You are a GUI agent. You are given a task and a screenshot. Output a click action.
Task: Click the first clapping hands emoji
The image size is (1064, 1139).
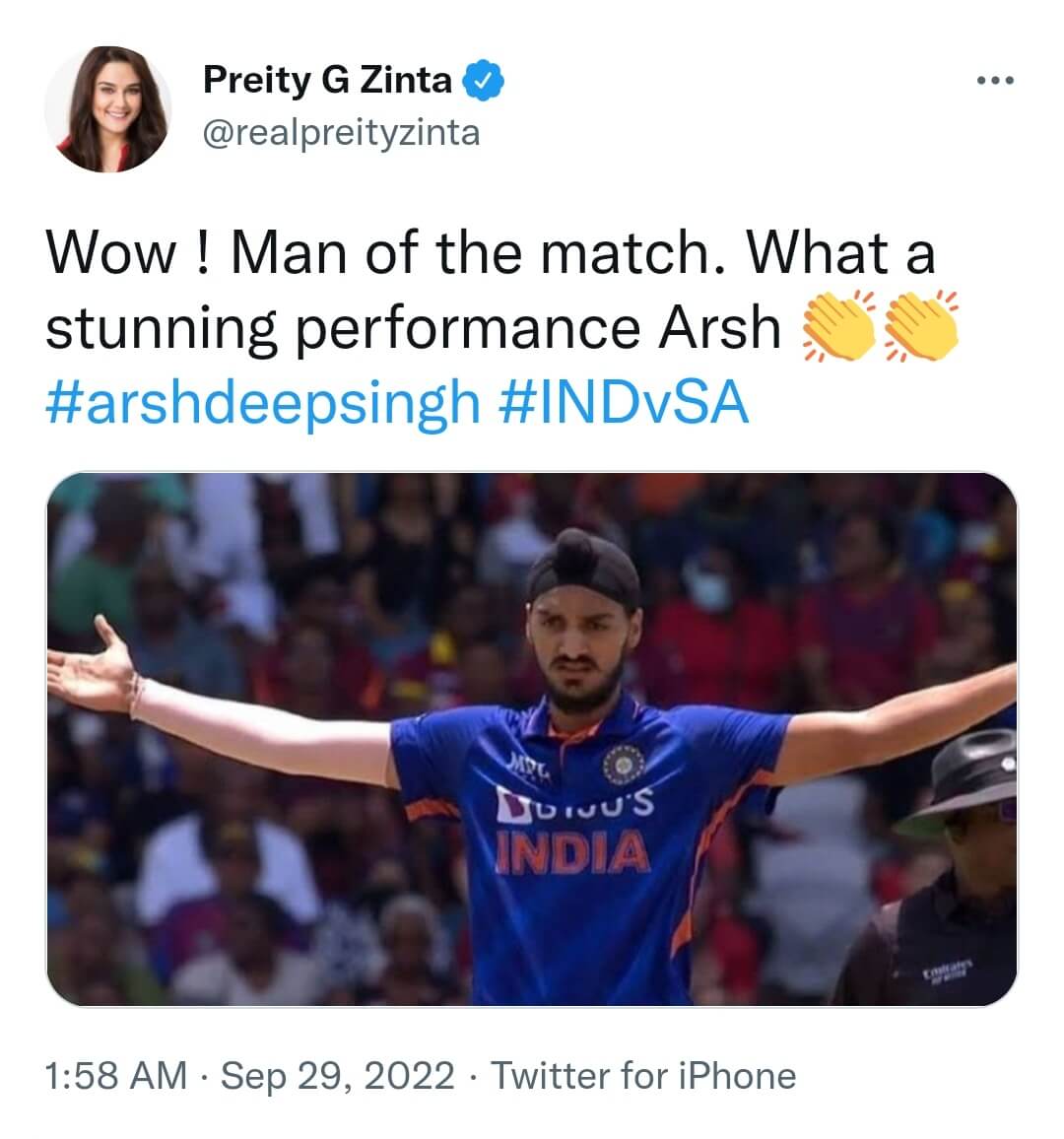tap(840, 326)
